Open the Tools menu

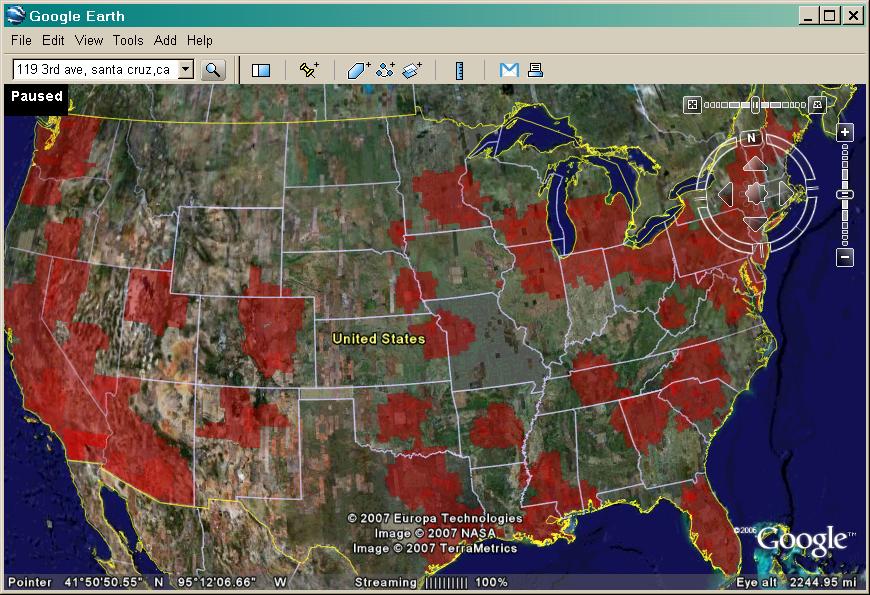pyautogui.click(x=128, y=40)
